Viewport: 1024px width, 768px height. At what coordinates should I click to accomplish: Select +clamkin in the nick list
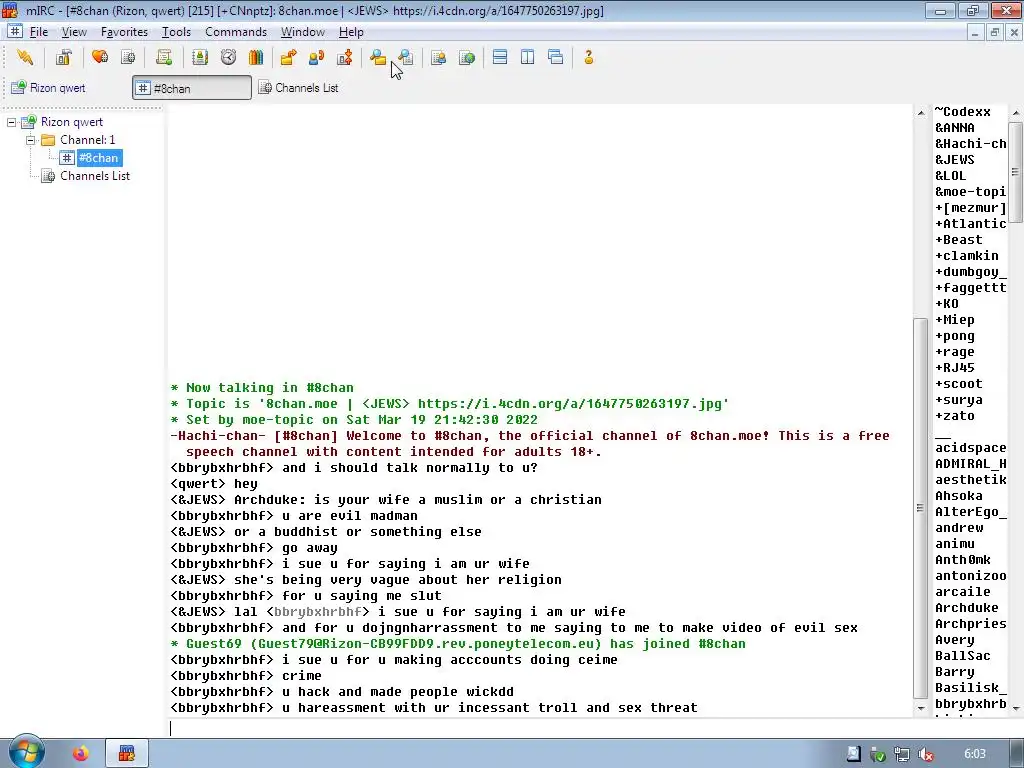pos(967,256)
